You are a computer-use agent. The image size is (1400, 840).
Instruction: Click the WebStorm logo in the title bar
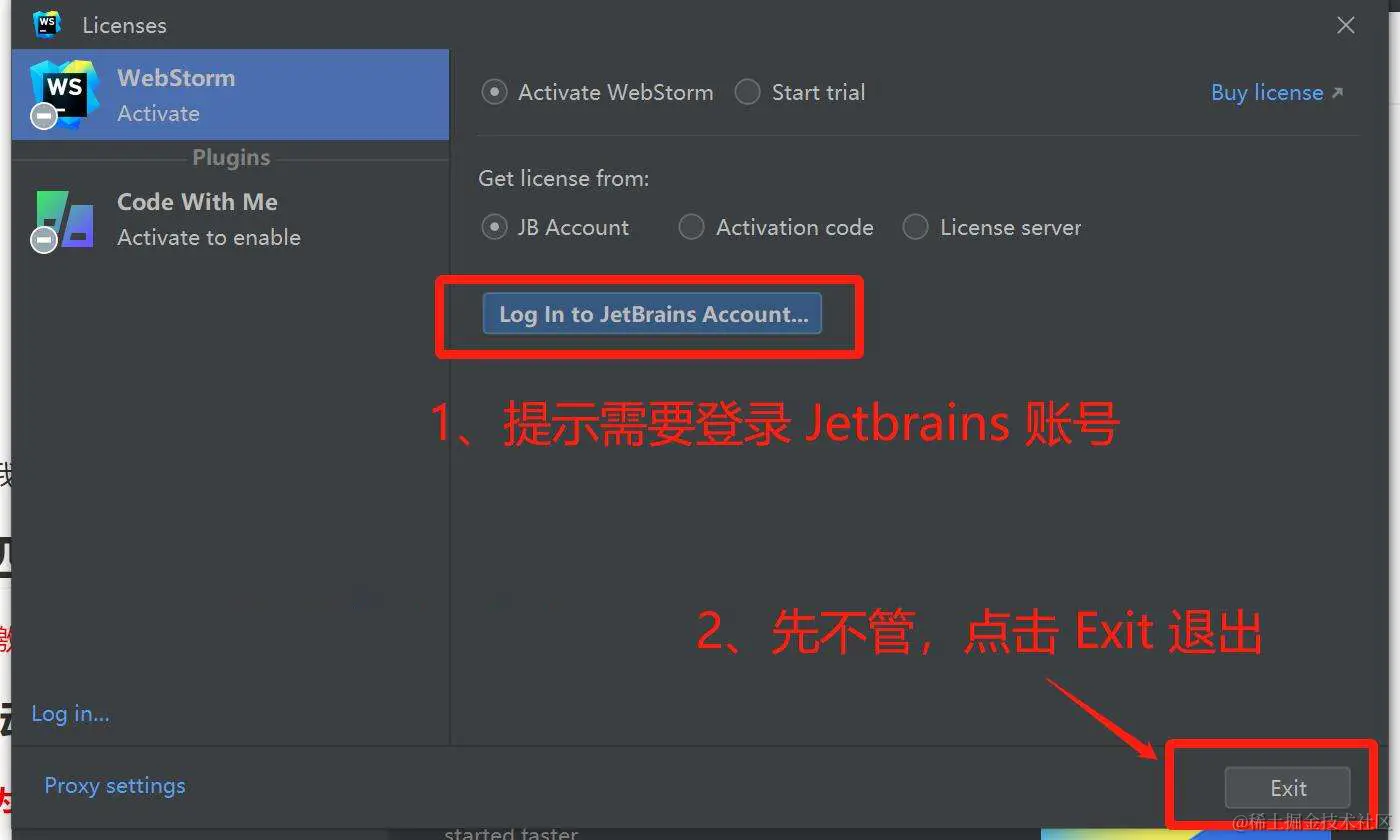pyautogui.click(x=47, y=24)
